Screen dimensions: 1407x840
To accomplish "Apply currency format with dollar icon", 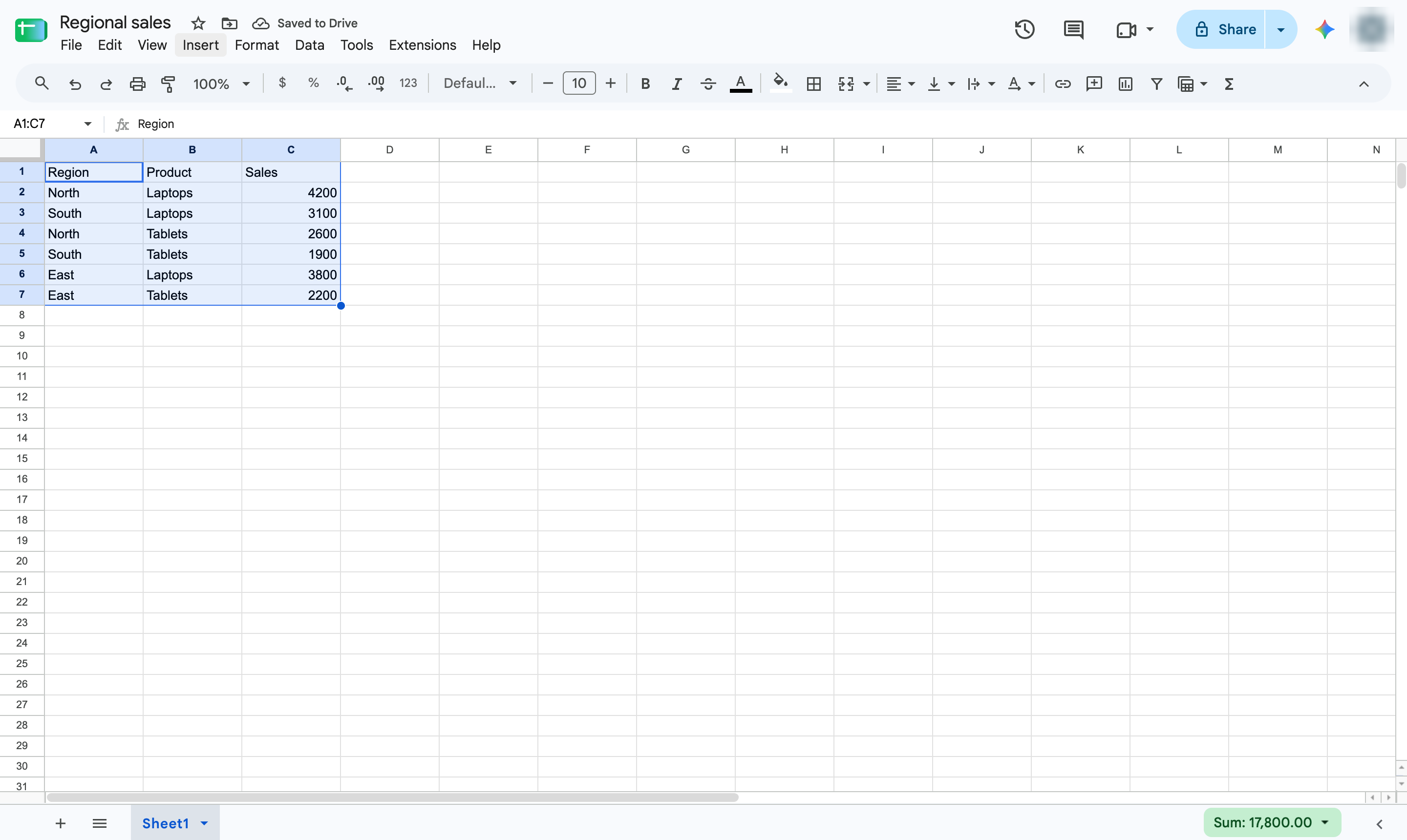I will coord(282,83).
